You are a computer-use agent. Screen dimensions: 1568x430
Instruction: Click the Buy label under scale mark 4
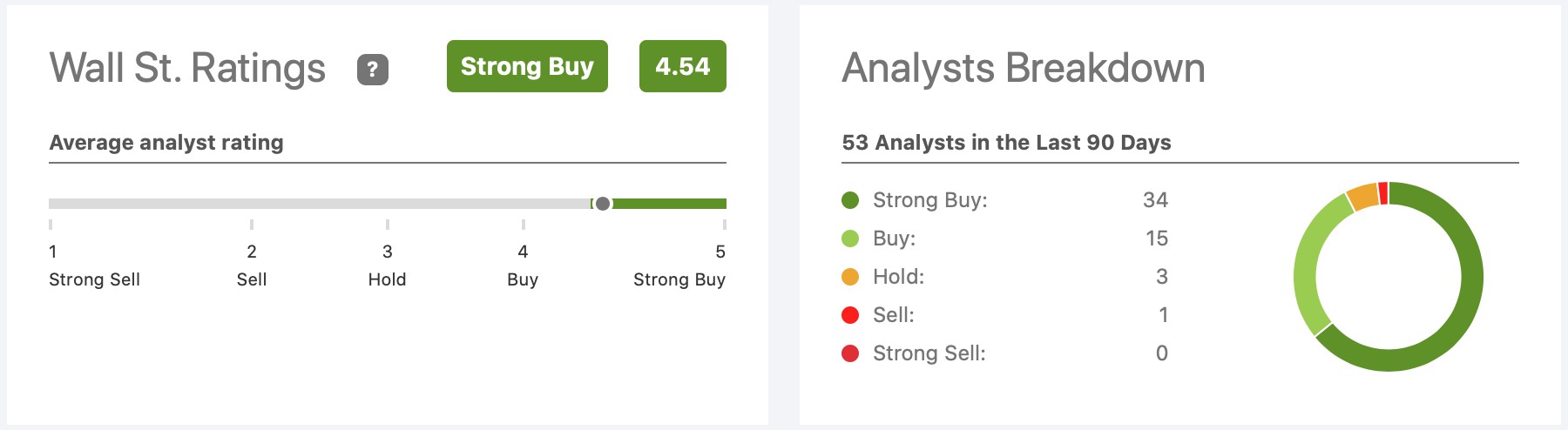click(523, 279)
